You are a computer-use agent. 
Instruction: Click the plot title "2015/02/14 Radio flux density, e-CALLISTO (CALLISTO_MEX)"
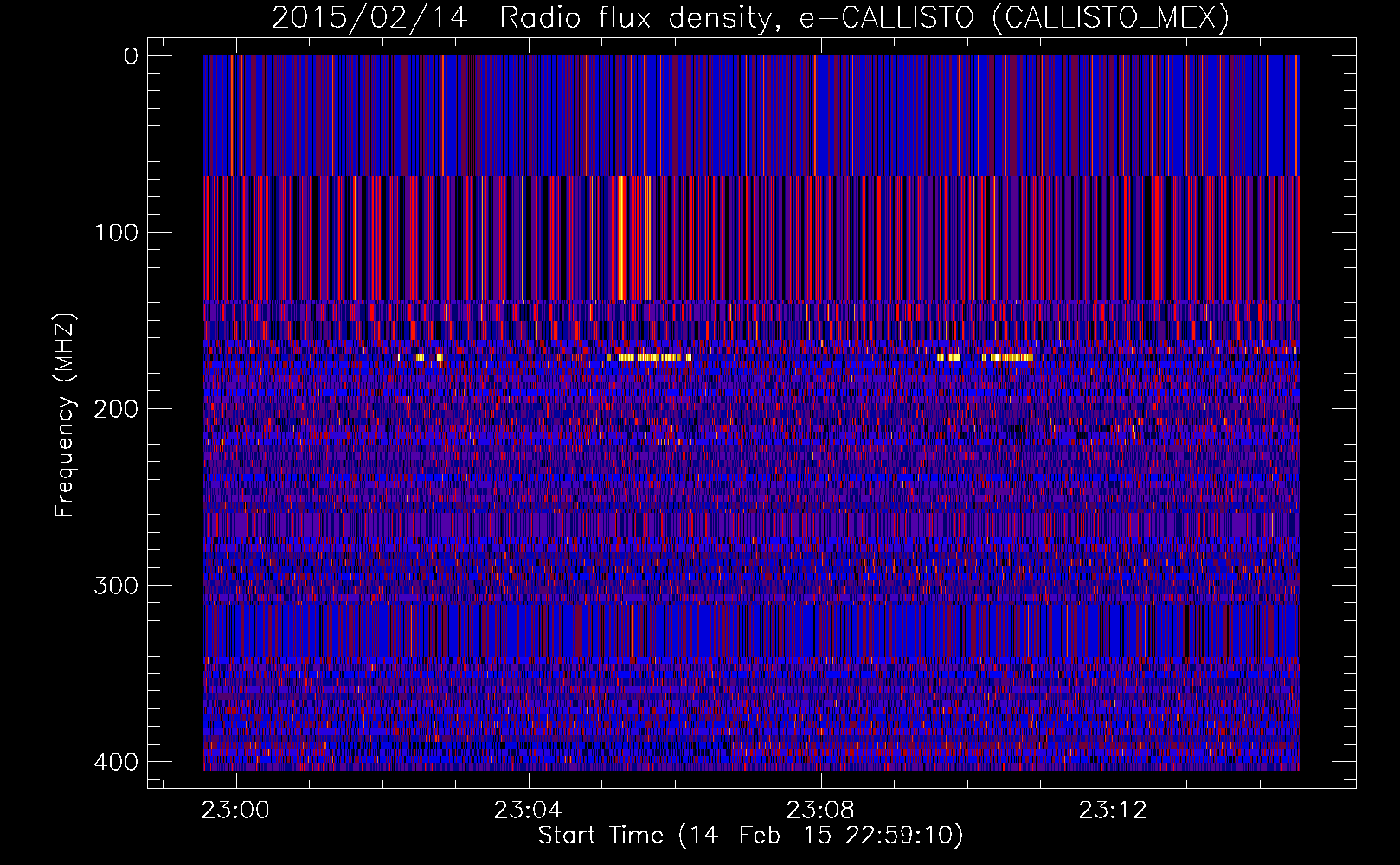click(750, 17)
